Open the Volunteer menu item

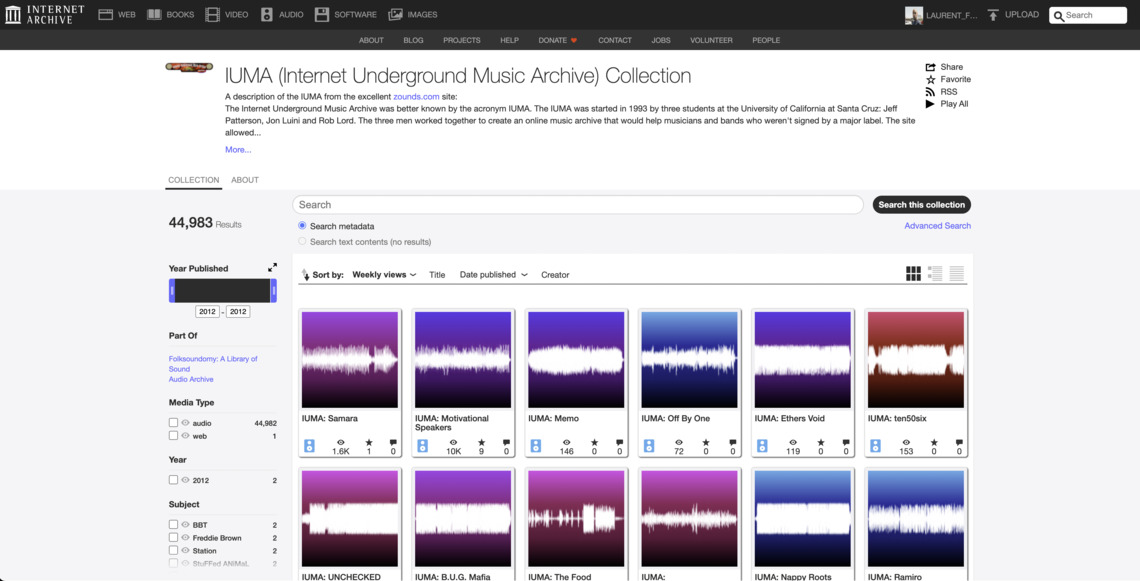pos(711,41)
